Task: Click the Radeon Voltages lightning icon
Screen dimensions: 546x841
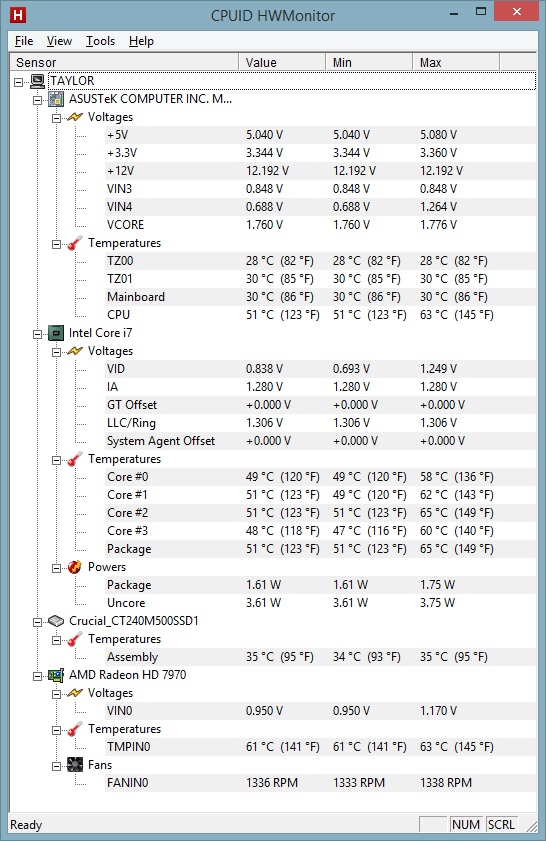Action: click(x=75, y=693)
